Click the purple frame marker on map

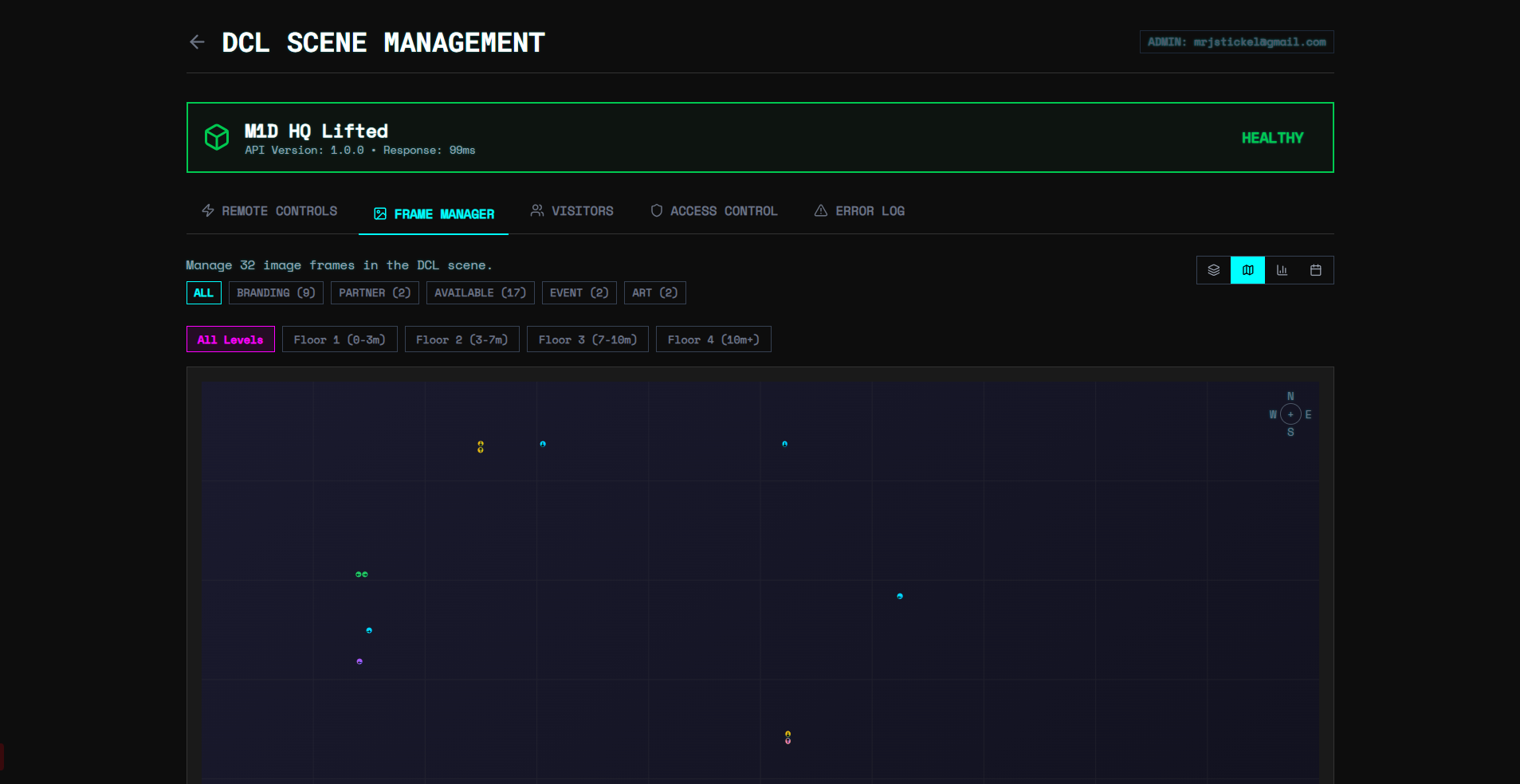[x=359, y=661]
